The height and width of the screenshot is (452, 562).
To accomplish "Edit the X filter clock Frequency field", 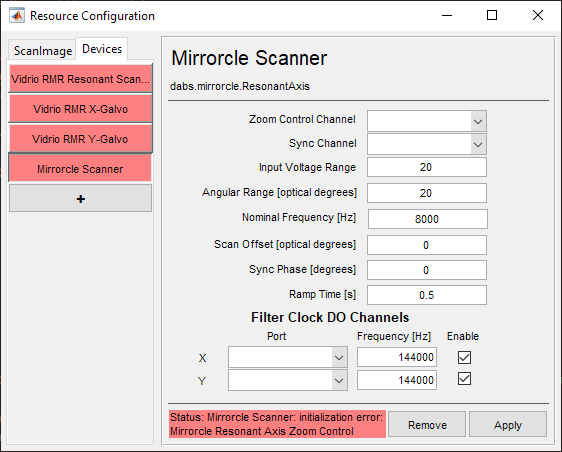I will (x=397, y=357).
